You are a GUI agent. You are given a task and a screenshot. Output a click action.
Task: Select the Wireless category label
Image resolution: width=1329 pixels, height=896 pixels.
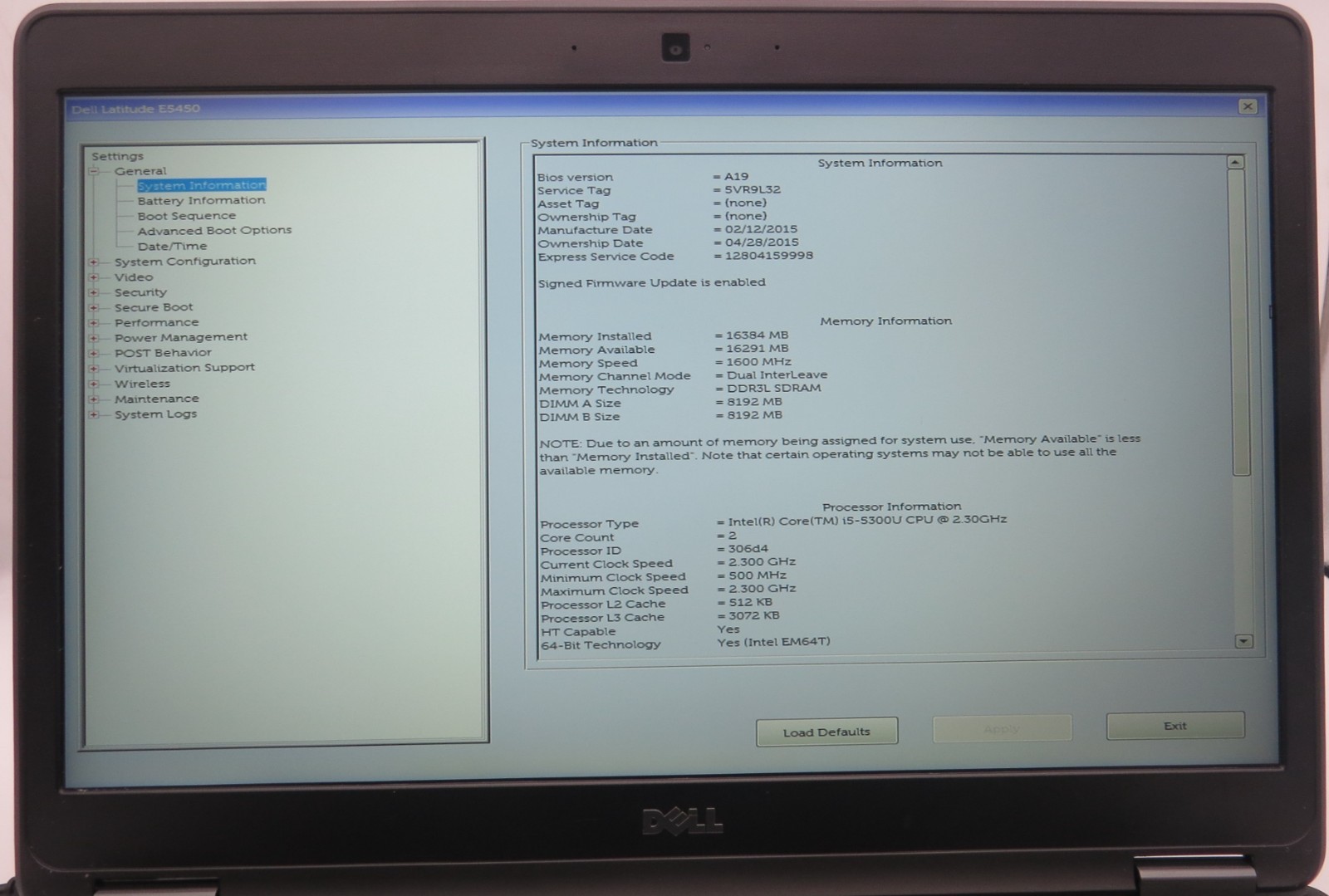point(142,384)
